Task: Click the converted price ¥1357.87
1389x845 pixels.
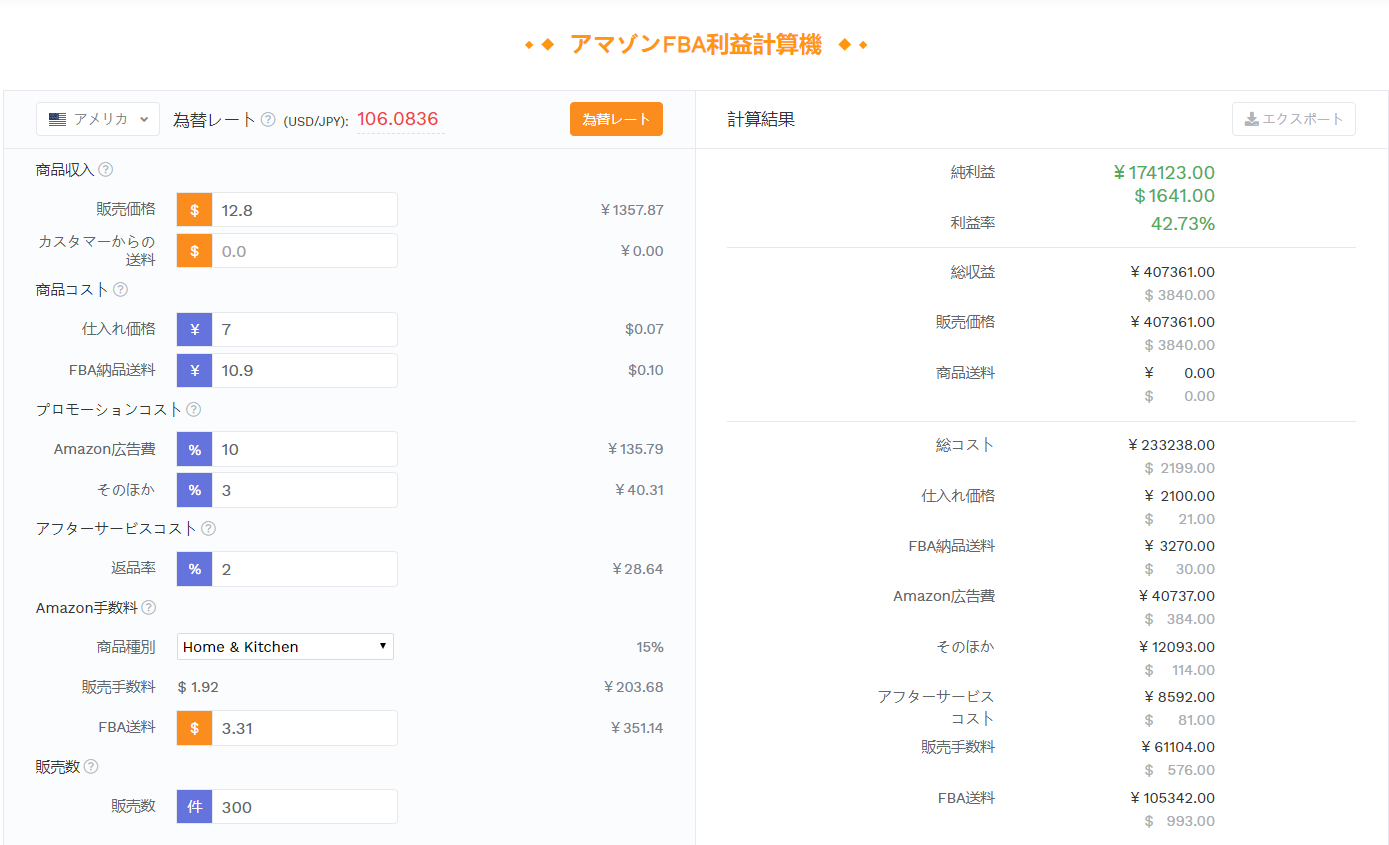Action: [632, 210]
